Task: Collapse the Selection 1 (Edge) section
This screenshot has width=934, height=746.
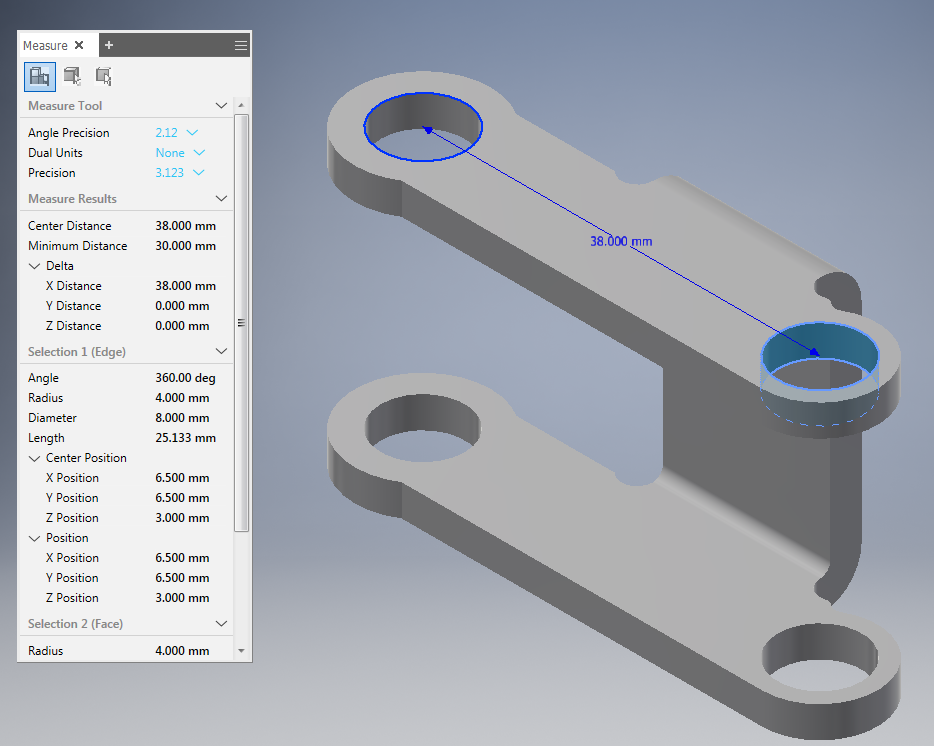Action: point(221,352)
